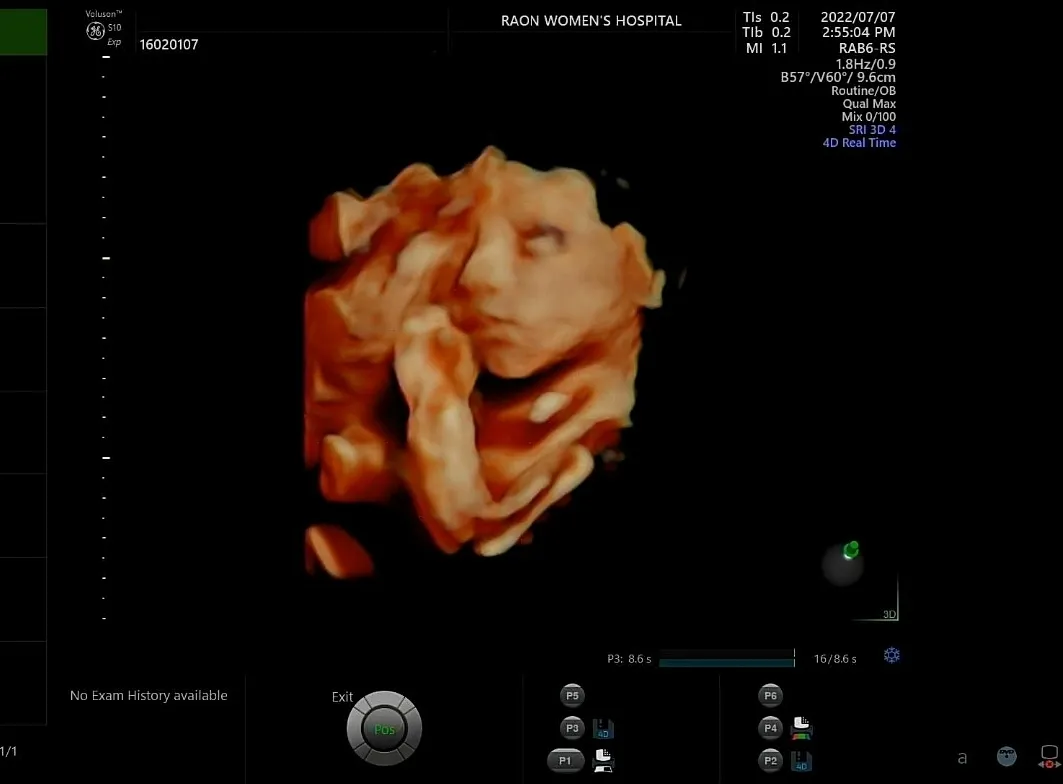This screenshot has width=1063, height=784.
Task: Click the small 3D axis label
Action: click(x=889, y=614)
